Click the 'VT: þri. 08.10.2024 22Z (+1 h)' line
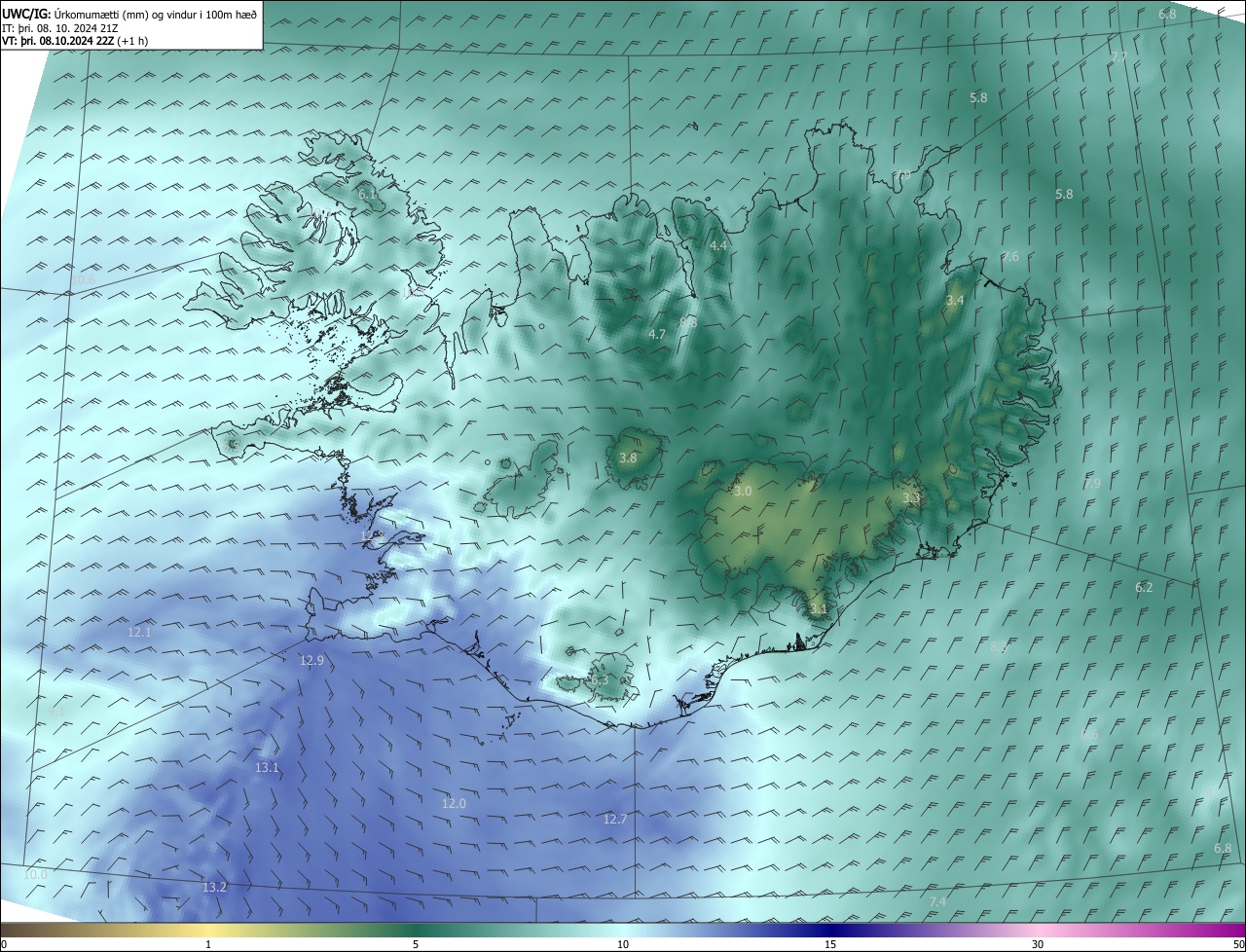 [x=75, y=41]
